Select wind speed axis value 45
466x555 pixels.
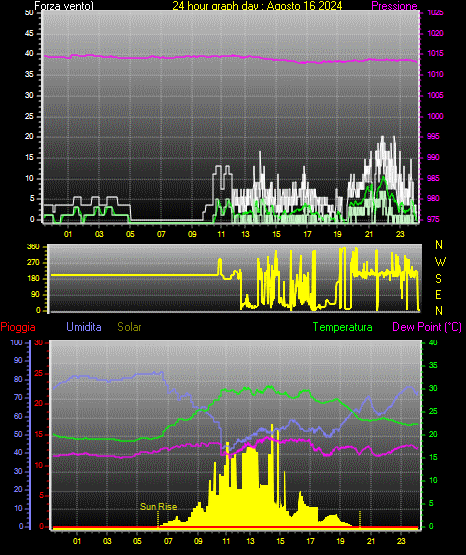point(29,33)
